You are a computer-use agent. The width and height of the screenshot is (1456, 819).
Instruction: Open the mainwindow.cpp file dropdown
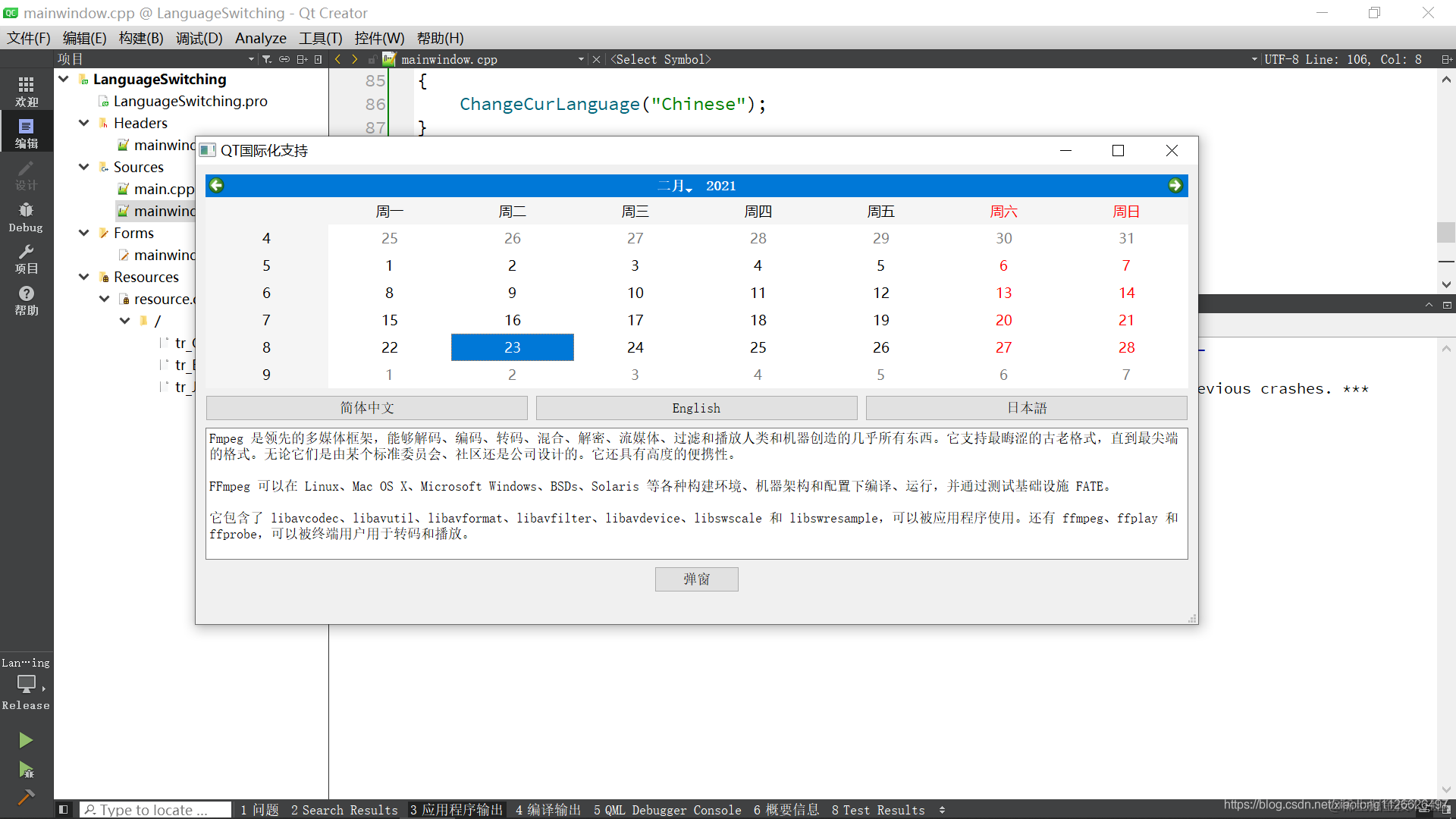pyautogui.click(x=492, y=59)
